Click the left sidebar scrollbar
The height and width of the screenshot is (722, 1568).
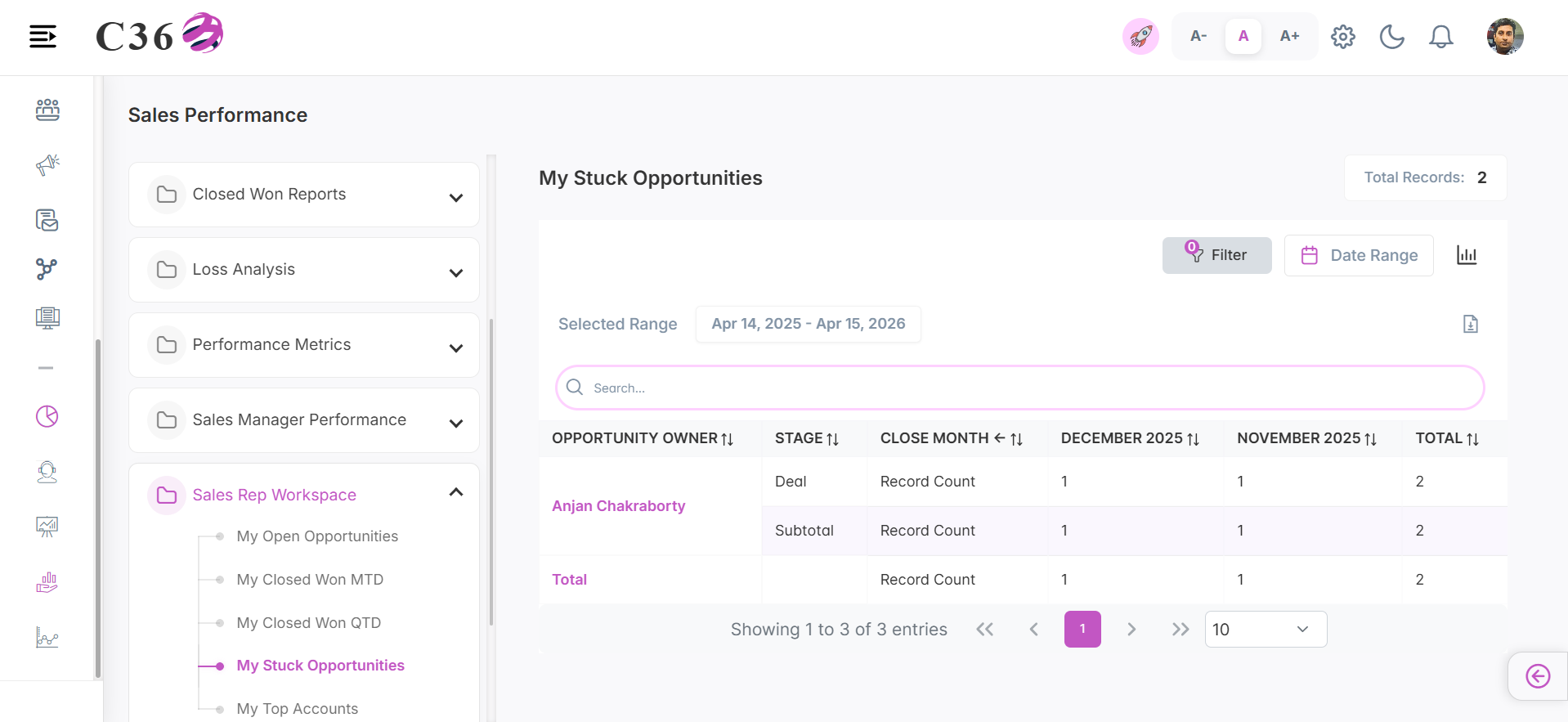click(x=98, y=509)
